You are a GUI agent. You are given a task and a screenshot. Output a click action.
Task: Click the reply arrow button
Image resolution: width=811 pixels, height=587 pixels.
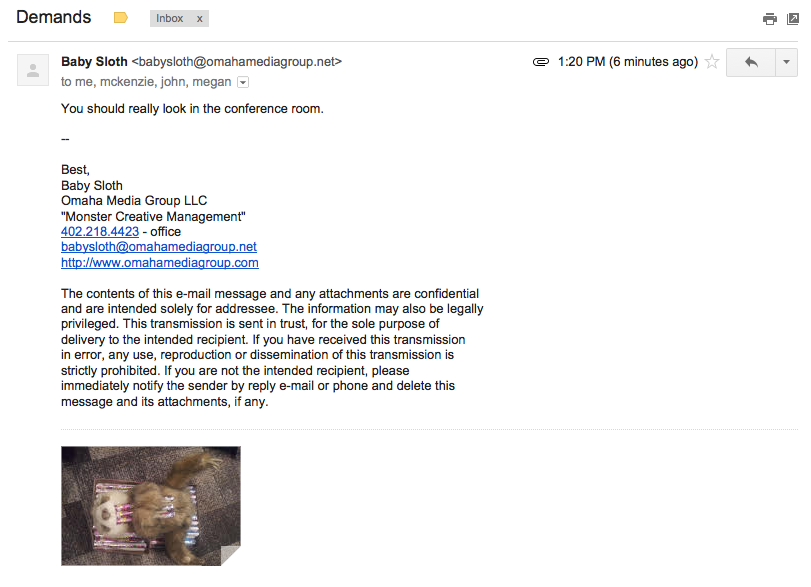click(x=751, y=62)
